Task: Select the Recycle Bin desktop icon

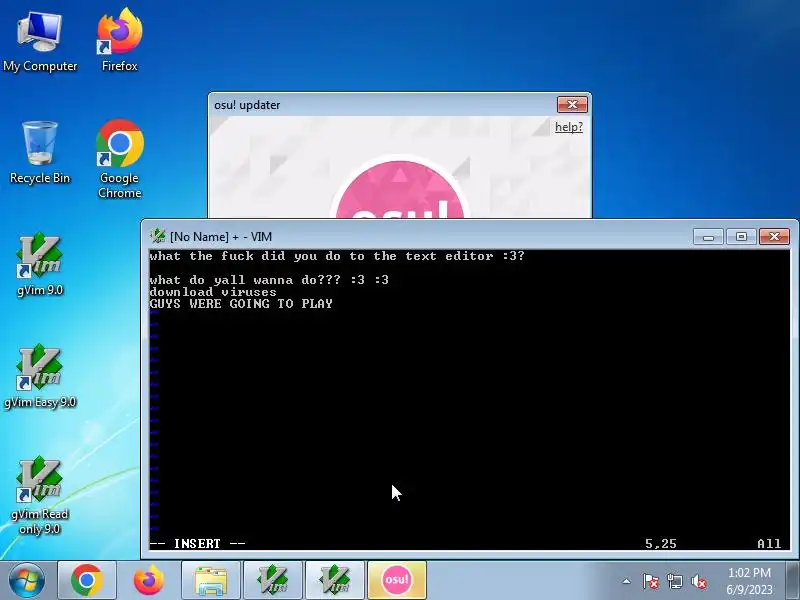Action: pyautogui.click(x=40, y=153)
